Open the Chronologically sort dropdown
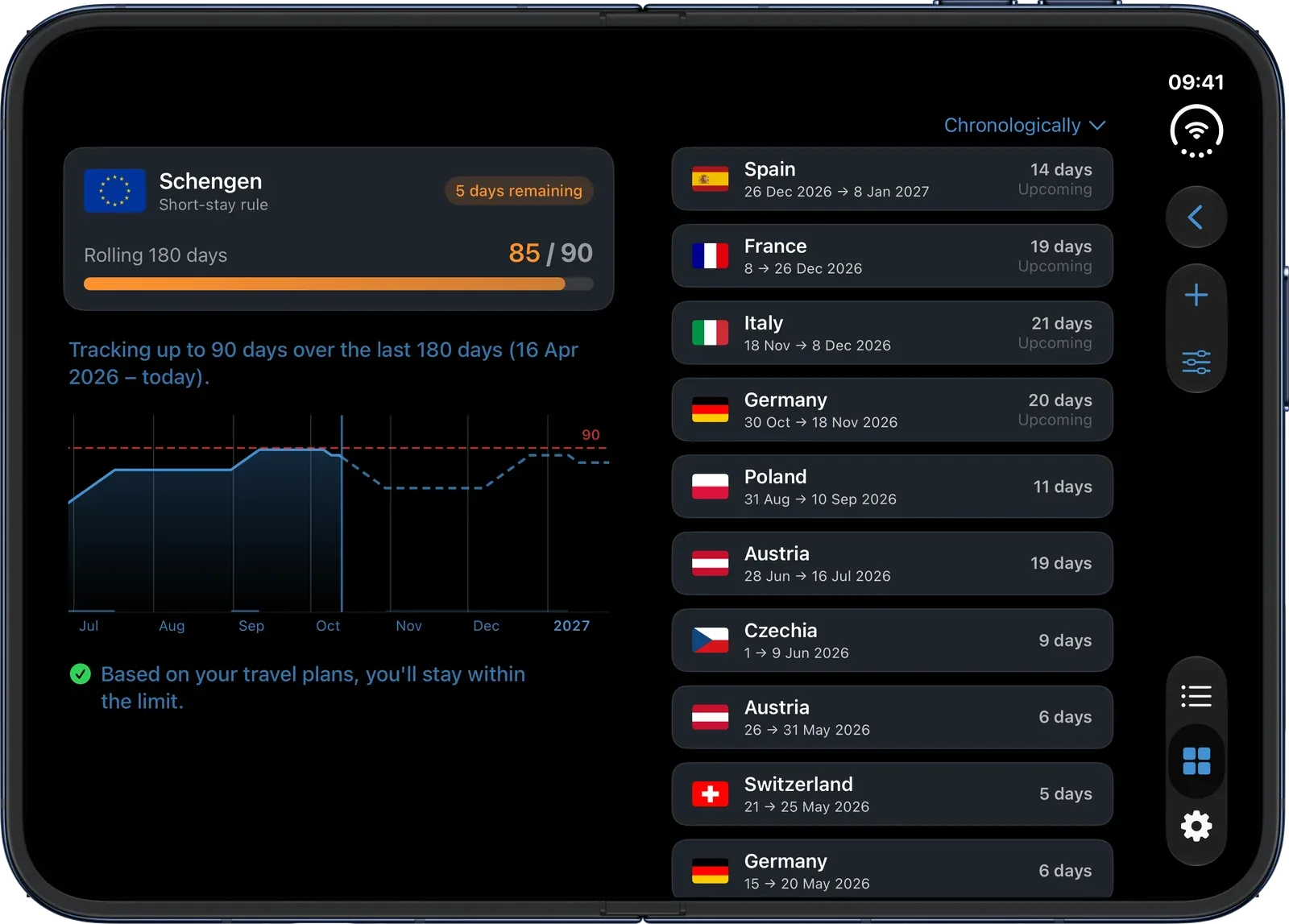 [1025, 126]
